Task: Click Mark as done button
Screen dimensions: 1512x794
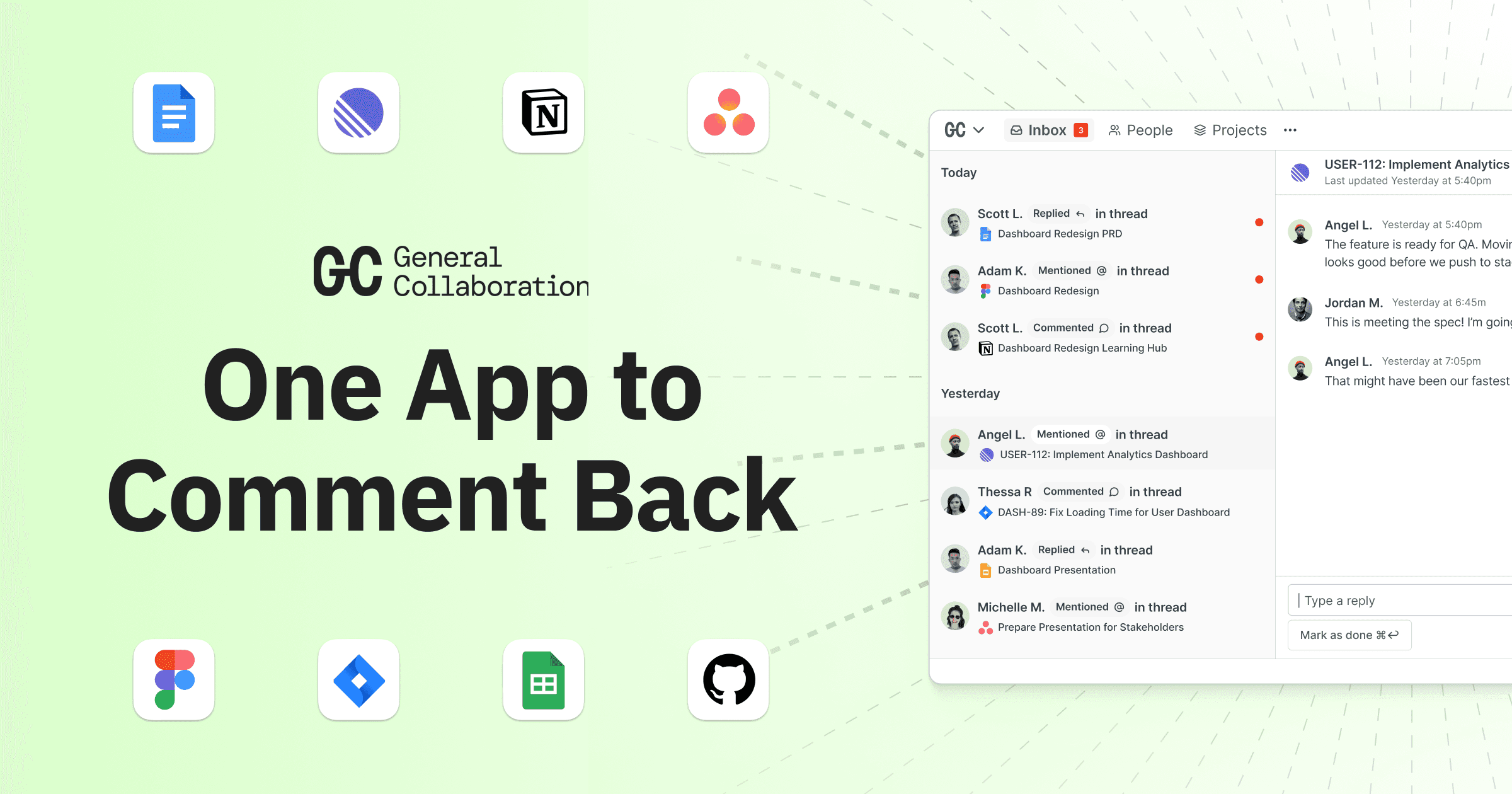Action: click(x=1348, y=635)
